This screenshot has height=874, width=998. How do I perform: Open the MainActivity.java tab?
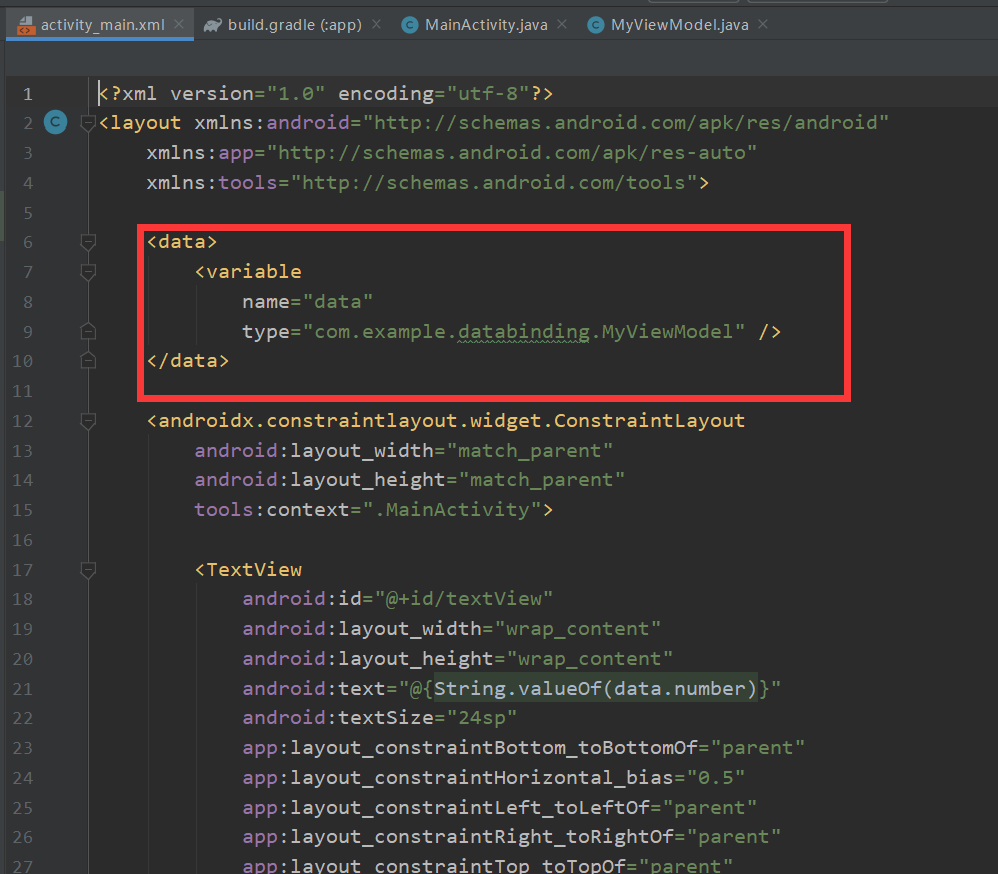(484, 25)
